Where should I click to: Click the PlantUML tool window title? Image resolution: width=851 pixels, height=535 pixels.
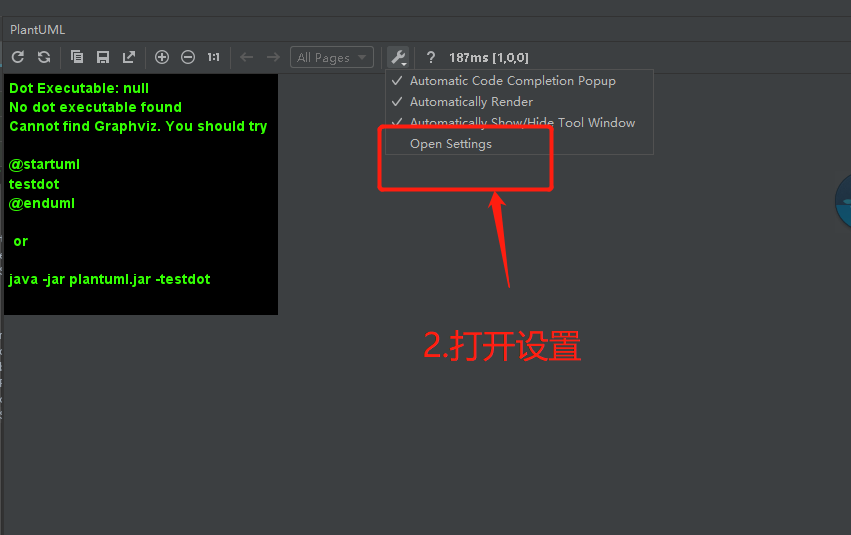(37, 30)
